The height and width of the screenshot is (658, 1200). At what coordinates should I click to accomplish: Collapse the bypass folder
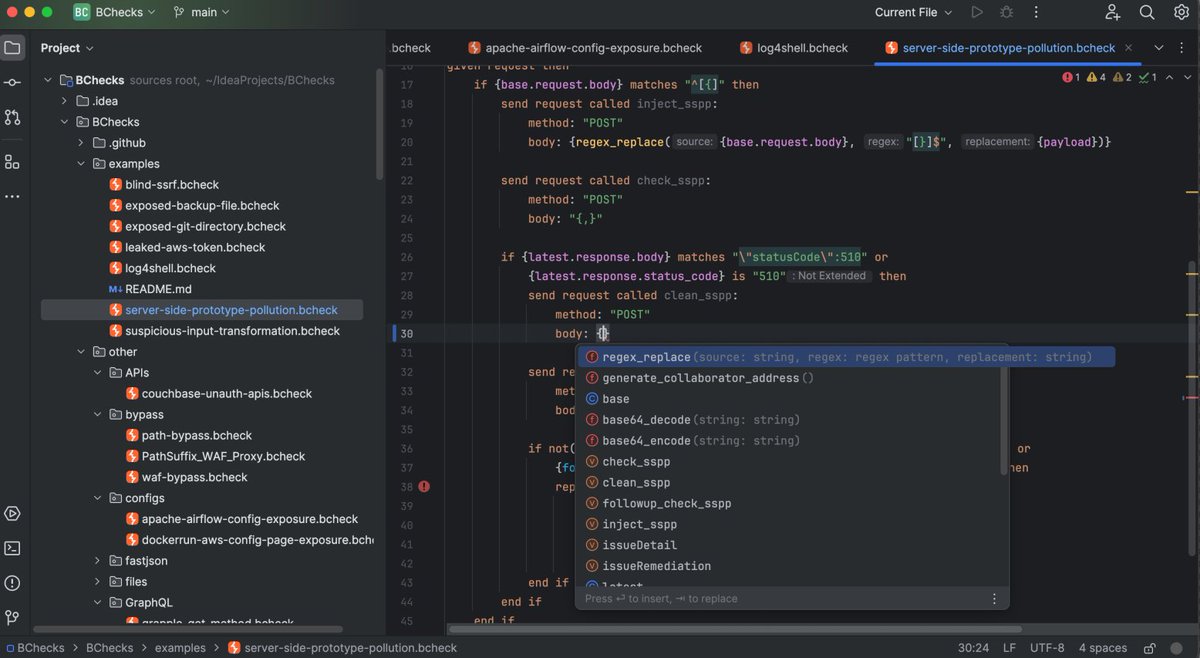98,415
